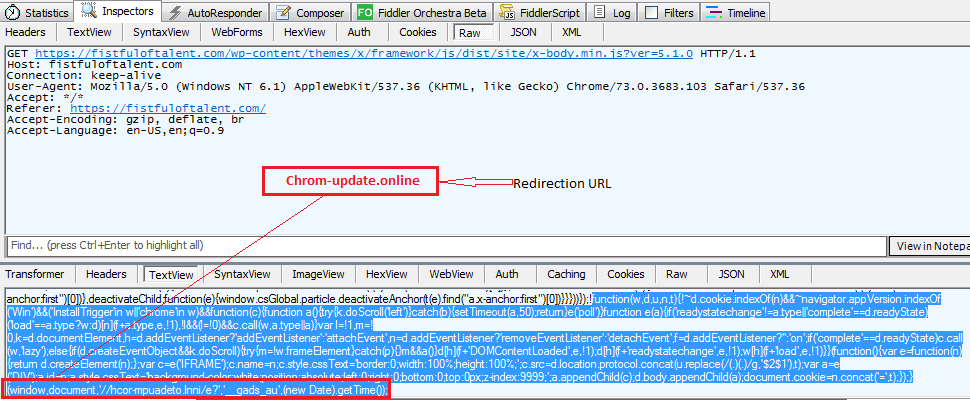Open the request HexView tab

tap(304, 33)
